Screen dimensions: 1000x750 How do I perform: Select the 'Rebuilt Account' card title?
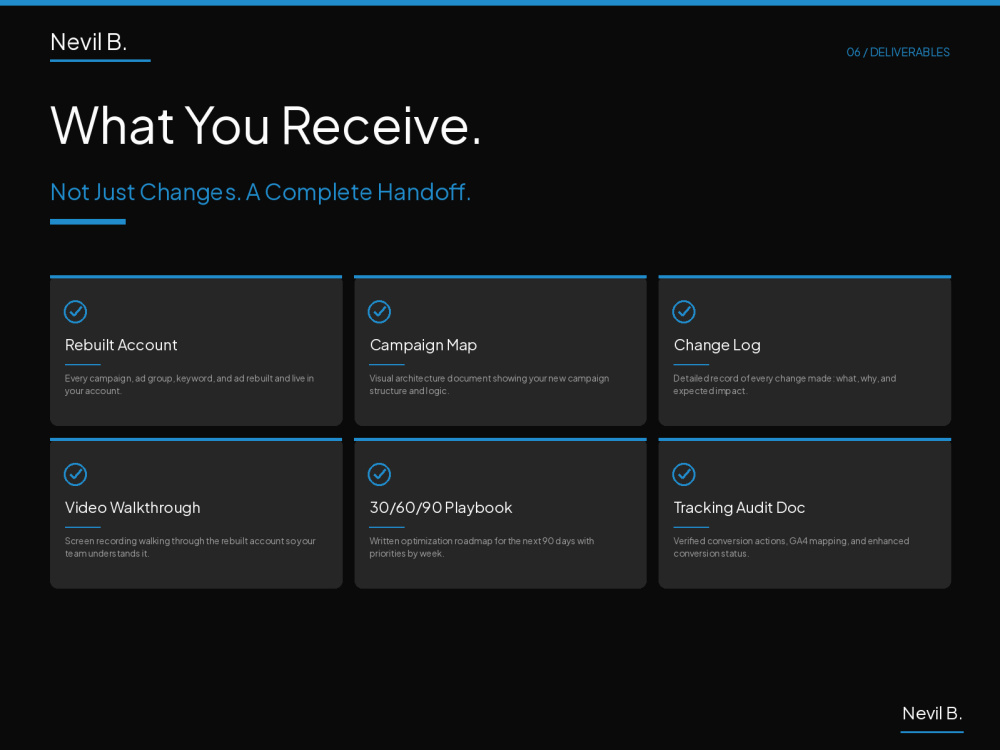click(x=121, y=345)
